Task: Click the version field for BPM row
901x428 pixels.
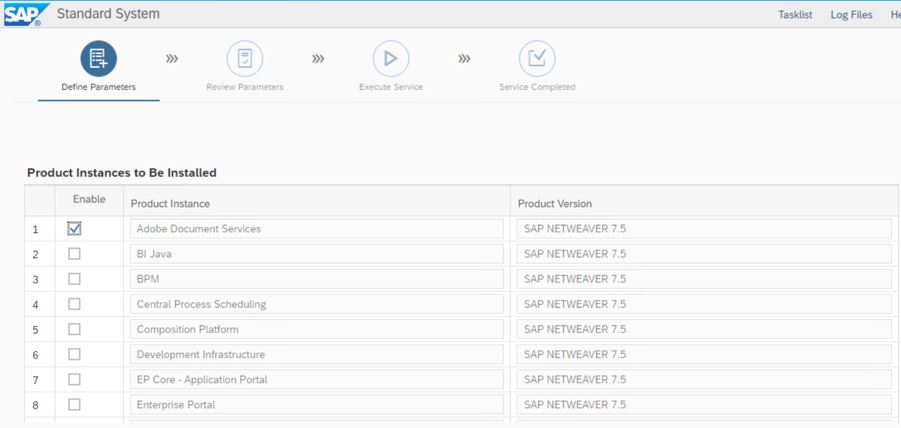Action: click(x=704, y=279)
